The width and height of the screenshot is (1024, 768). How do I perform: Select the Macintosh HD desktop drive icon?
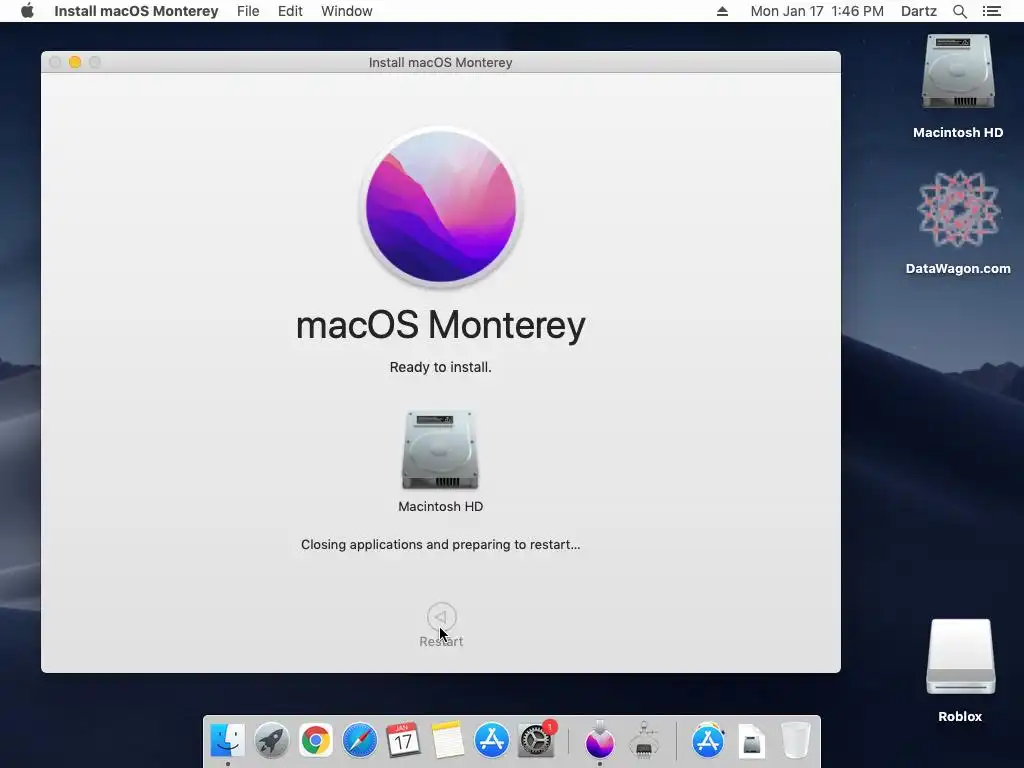coord(958,72)
